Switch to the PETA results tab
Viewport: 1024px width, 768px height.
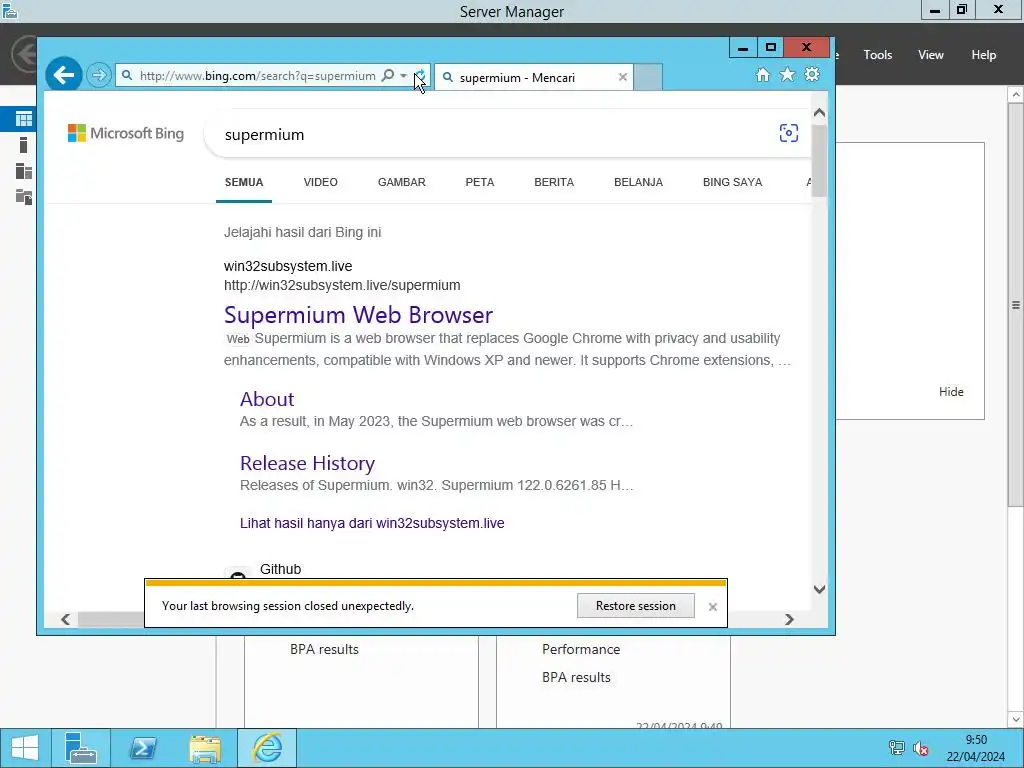[480, 182]
